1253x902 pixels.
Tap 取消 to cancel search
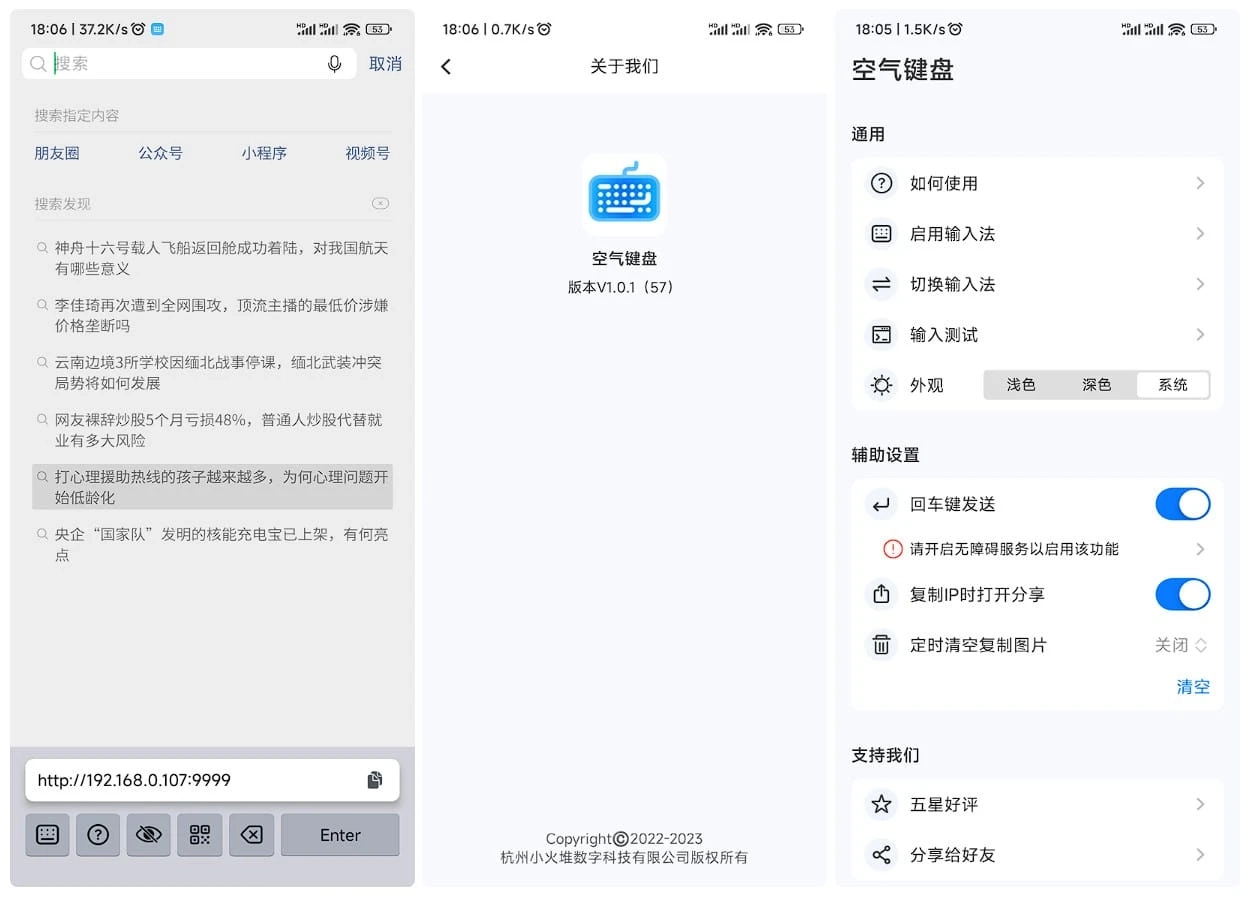pos(385,64)
